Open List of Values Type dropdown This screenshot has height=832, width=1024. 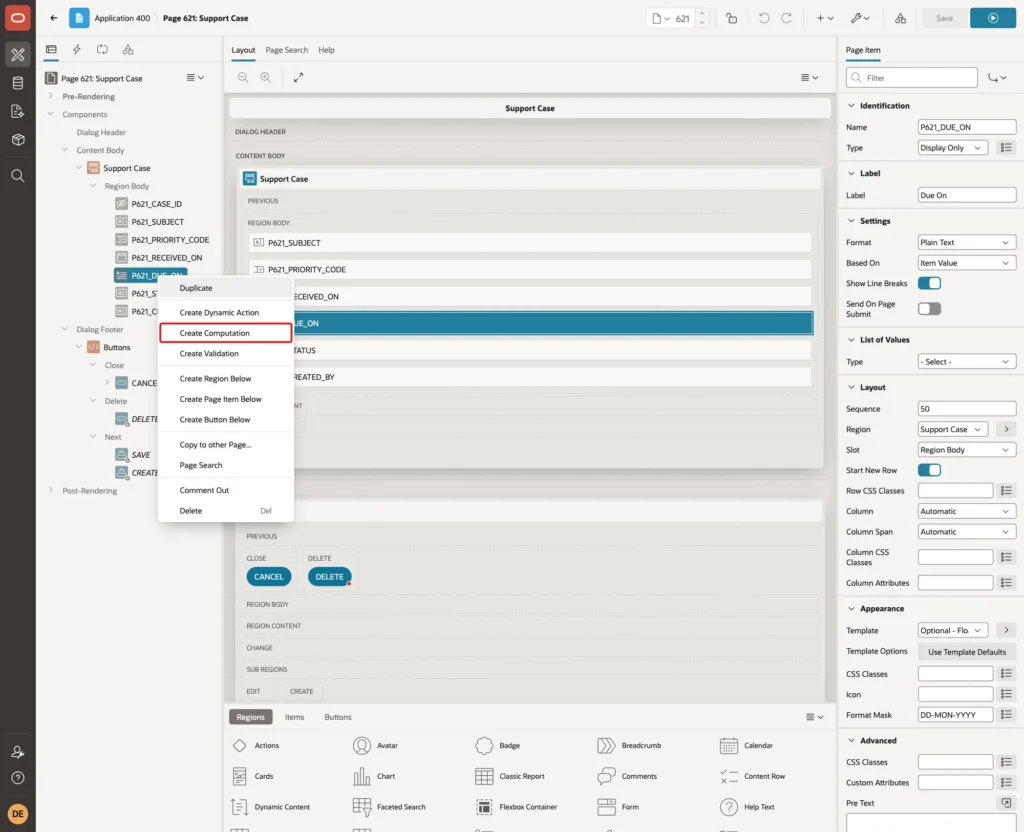coord(967,361)
